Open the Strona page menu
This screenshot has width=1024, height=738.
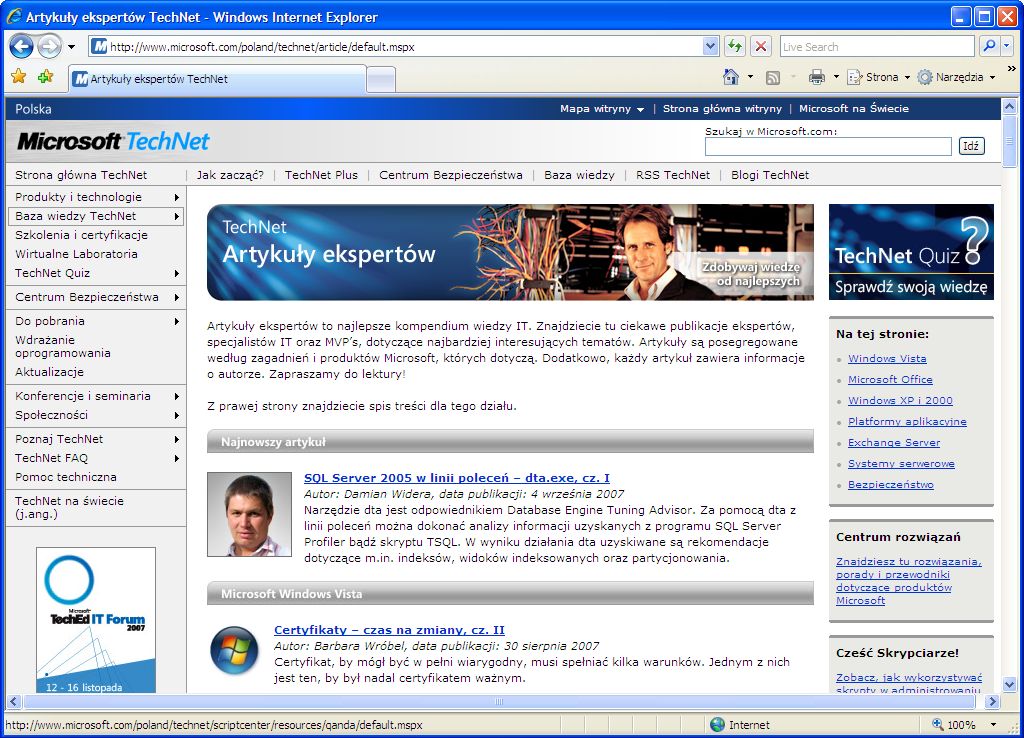878,77
